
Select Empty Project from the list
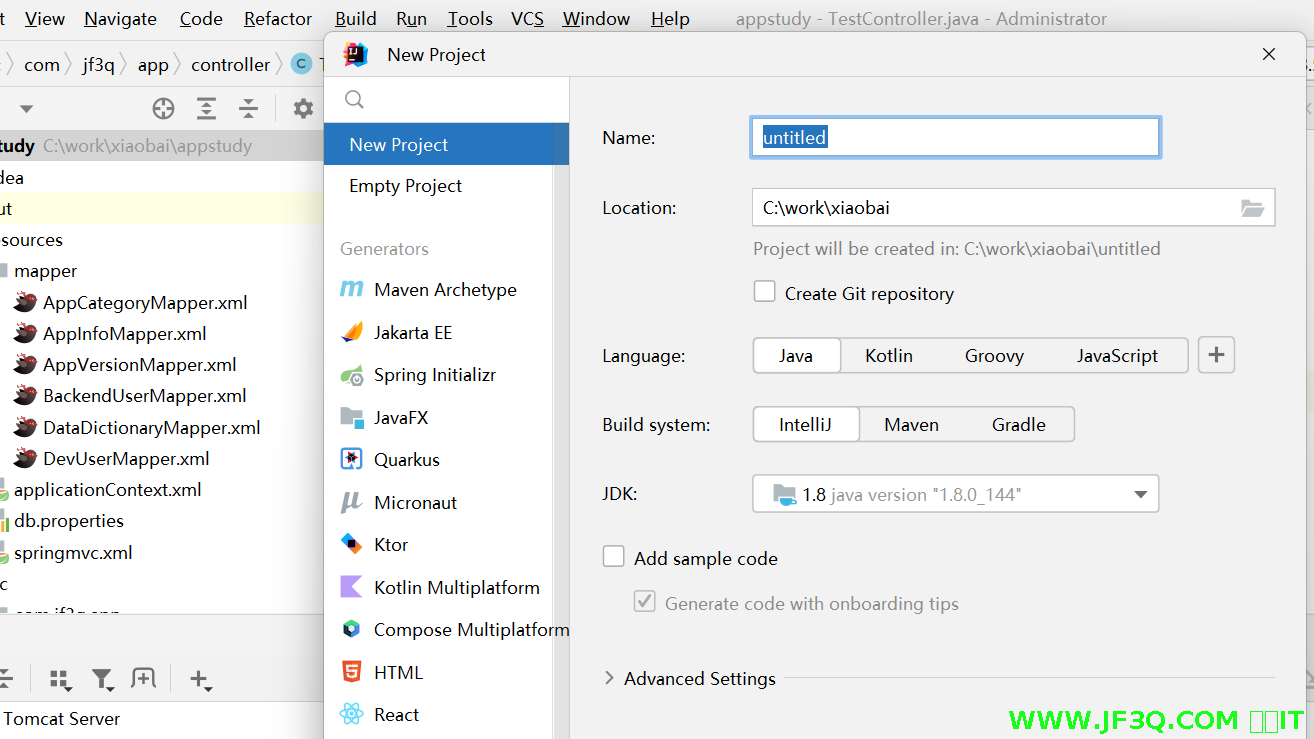pyautogui.click(x=405, y=186)
